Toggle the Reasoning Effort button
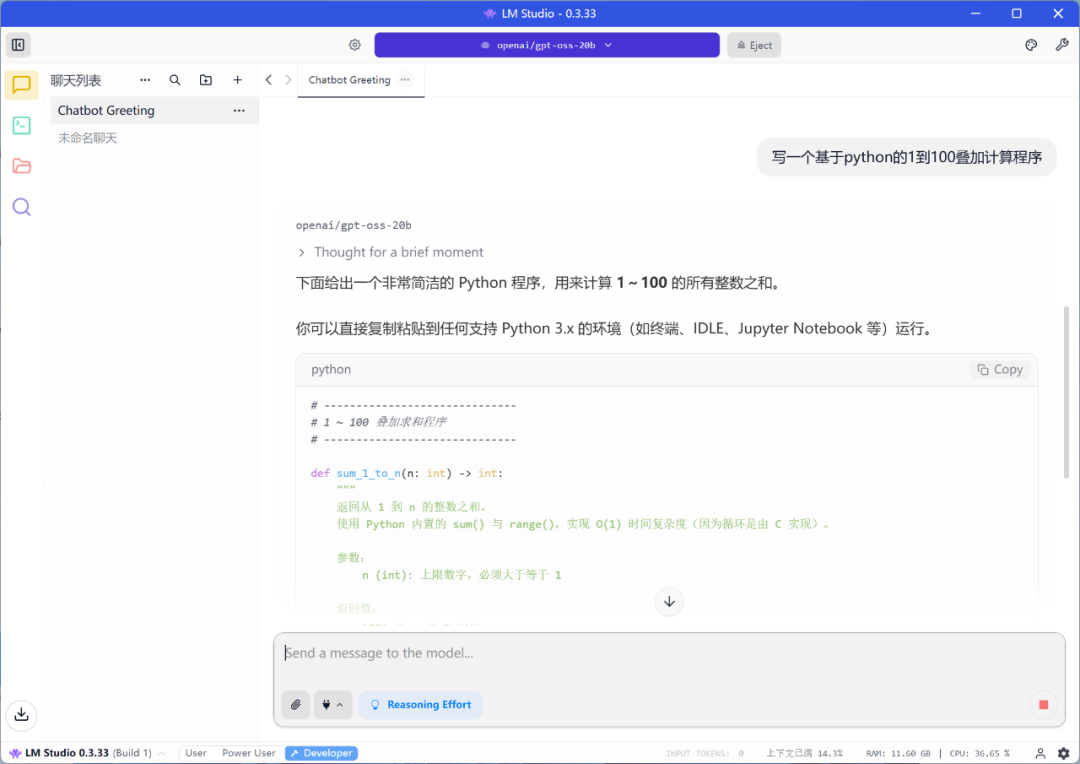The image size is (1080, 764). click(x=421, y=705)
